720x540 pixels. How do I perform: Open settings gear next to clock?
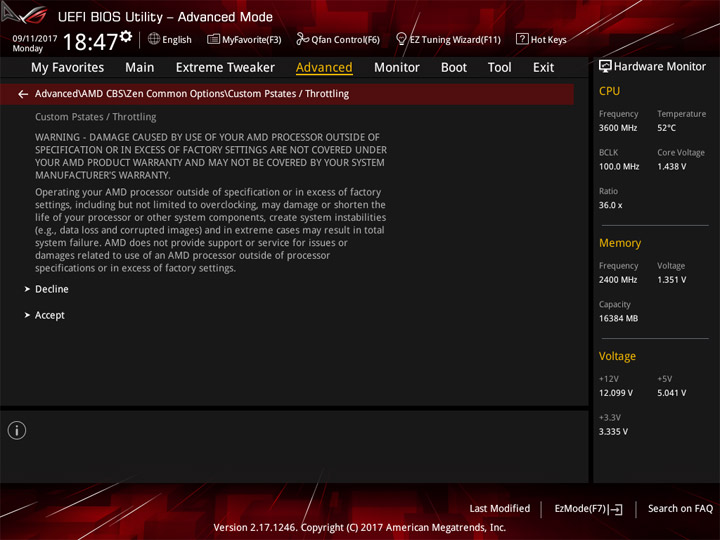[126, 36]
